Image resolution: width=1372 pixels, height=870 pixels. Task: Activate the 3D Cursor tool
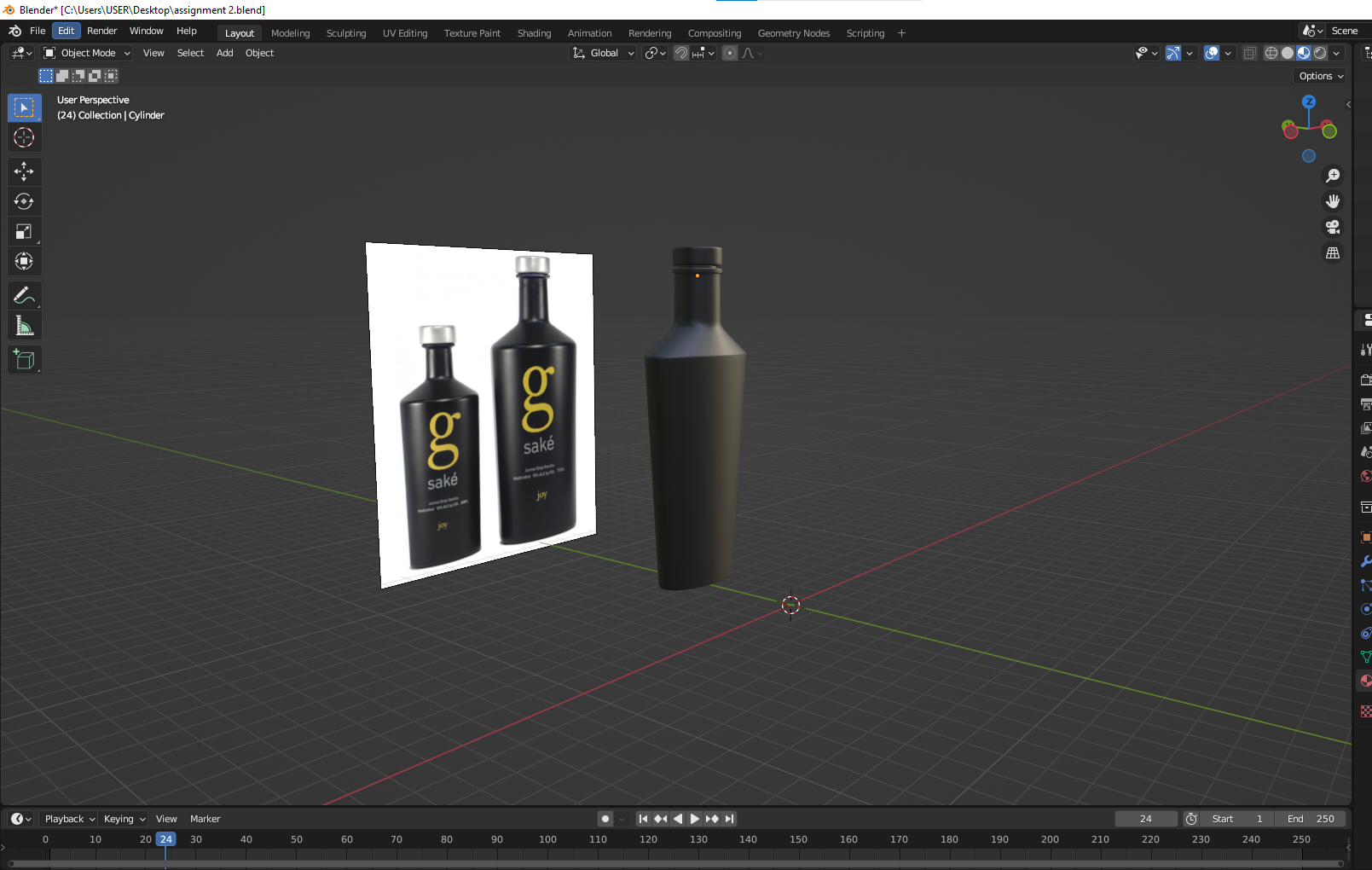pos(24,137)
